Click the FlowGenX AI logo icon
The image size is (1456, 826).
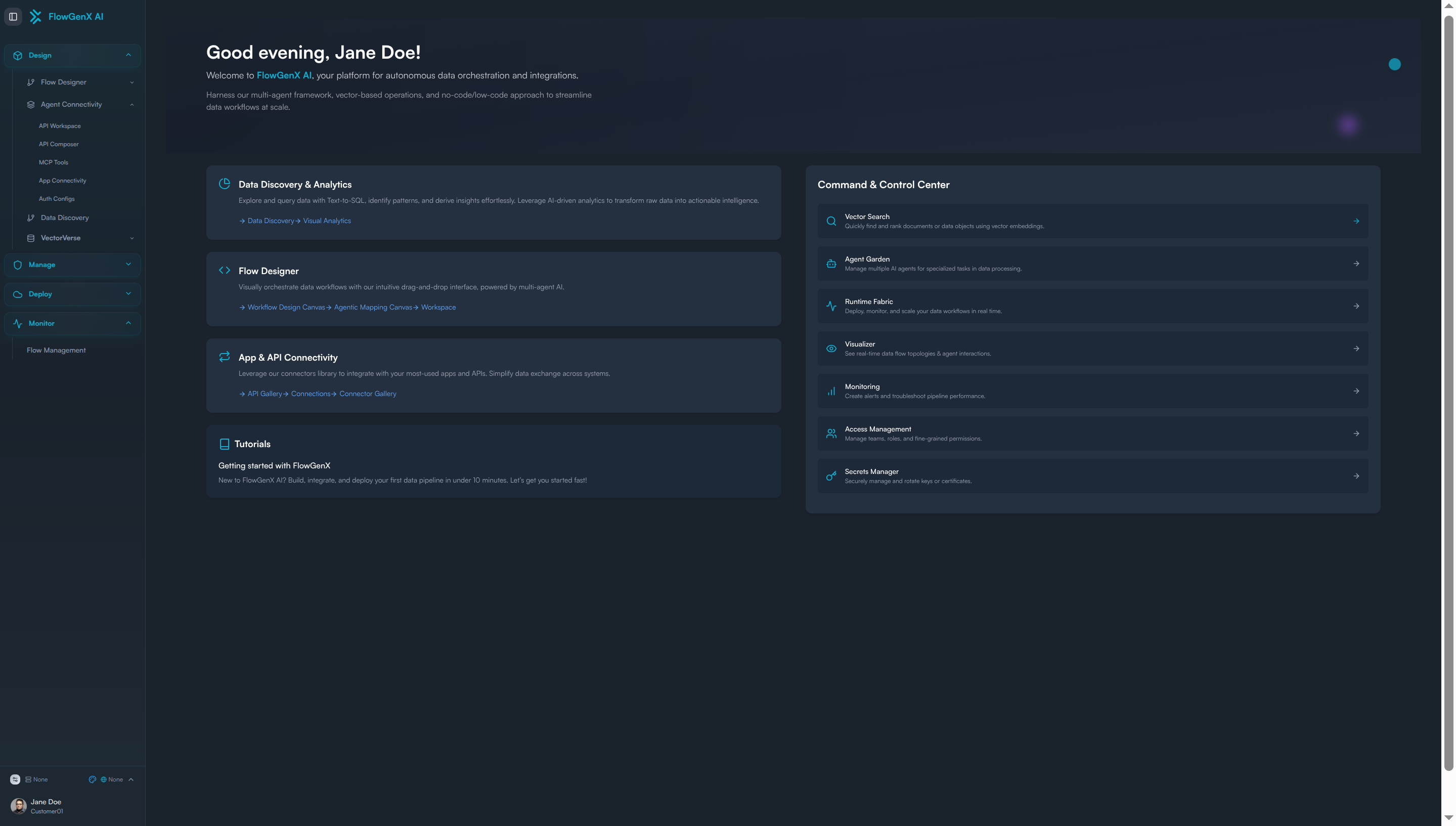tap(35, 17)
